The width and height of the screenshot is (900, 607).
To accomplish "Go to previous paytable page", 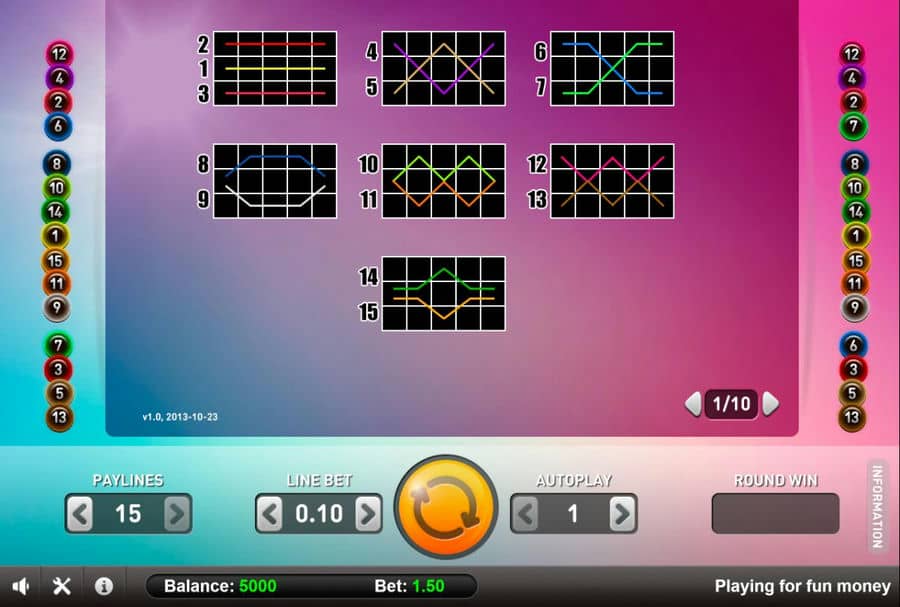I will point(693,404).
